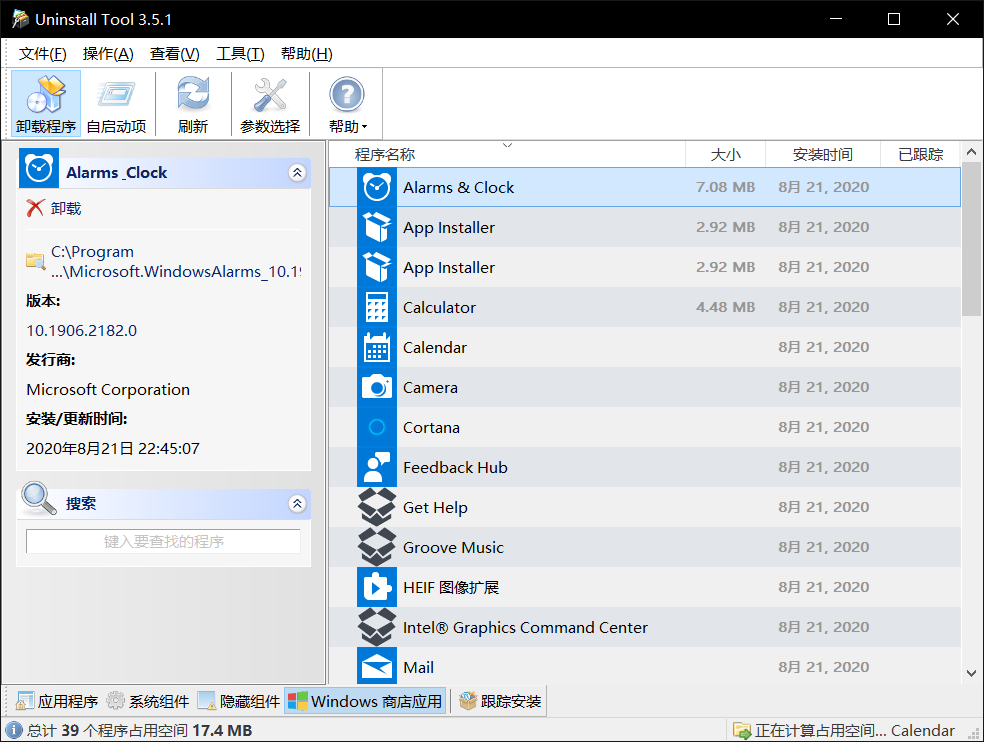Image resolution: width=984 pixels, height=742 pixels.
Task: Click the folder icon beside install path
Action: point(36,261)
